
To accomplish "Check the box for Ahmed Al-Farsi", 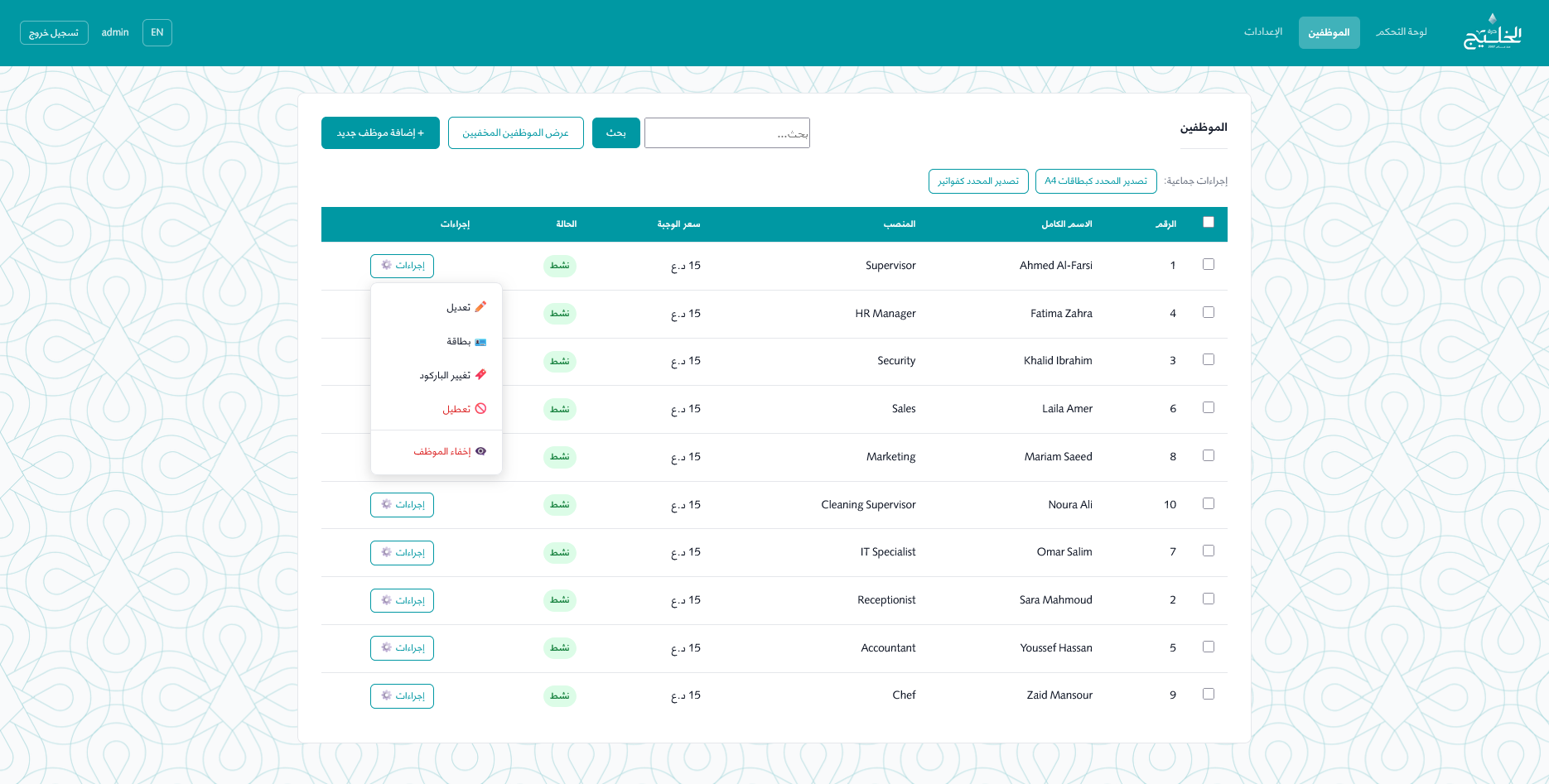I will pyautogui.click(x=1208, y=265).
